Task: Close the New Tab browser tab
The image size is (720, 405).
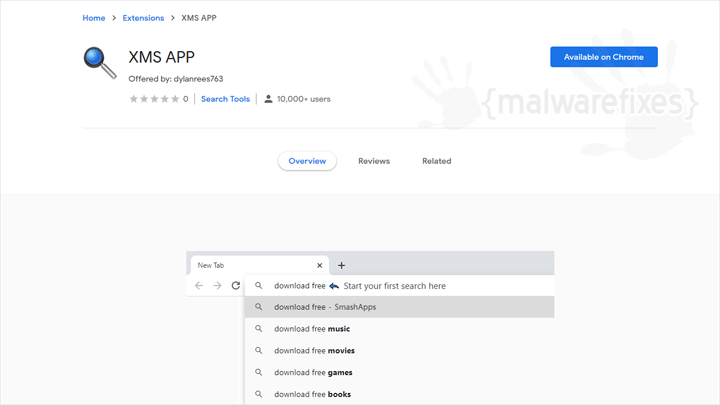Action: click(320, 265)
